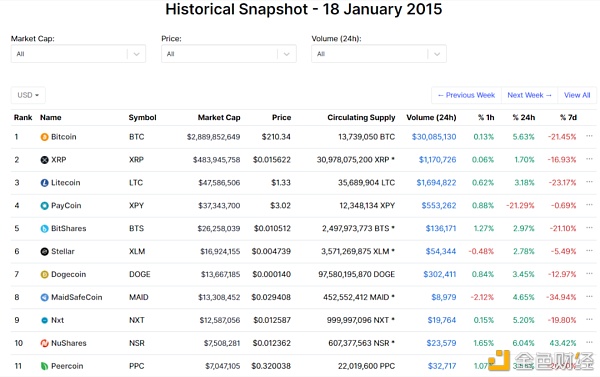Image resolution: width=600 pixels, height=377 pixels.
Task: Click the NuShares logo icon
Action: click(44, 343)
